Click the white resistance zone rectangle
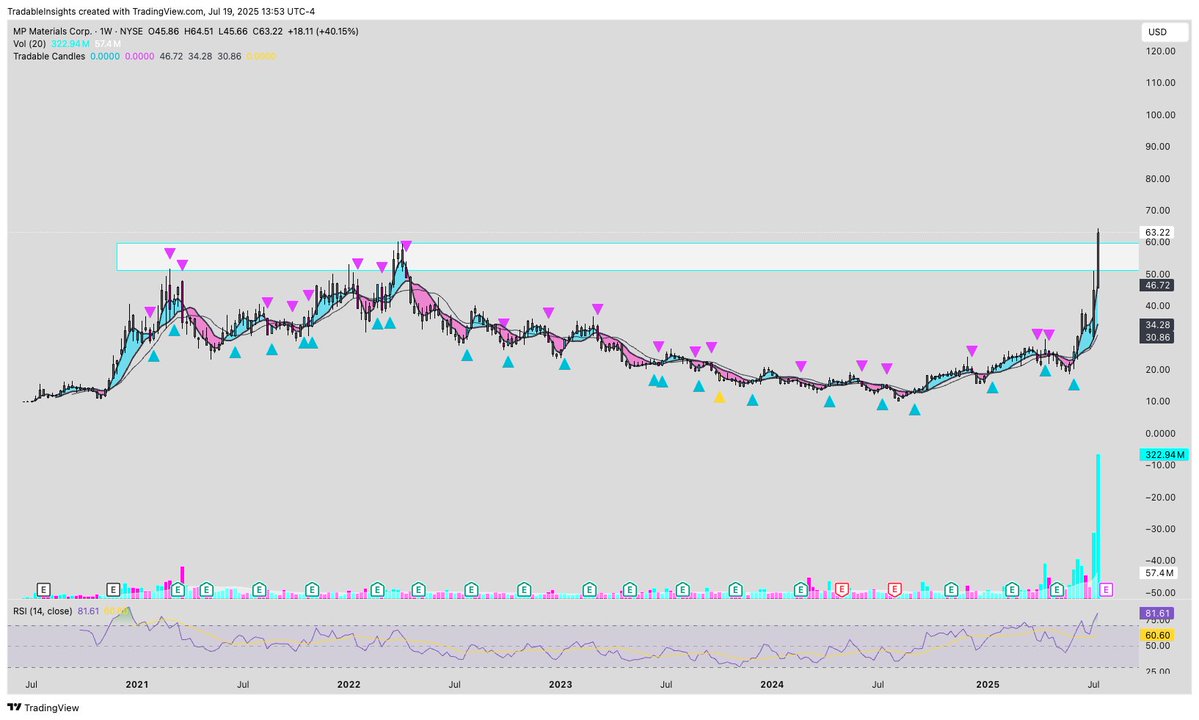The image size is (1199, 720). click(x=627, y=257)
